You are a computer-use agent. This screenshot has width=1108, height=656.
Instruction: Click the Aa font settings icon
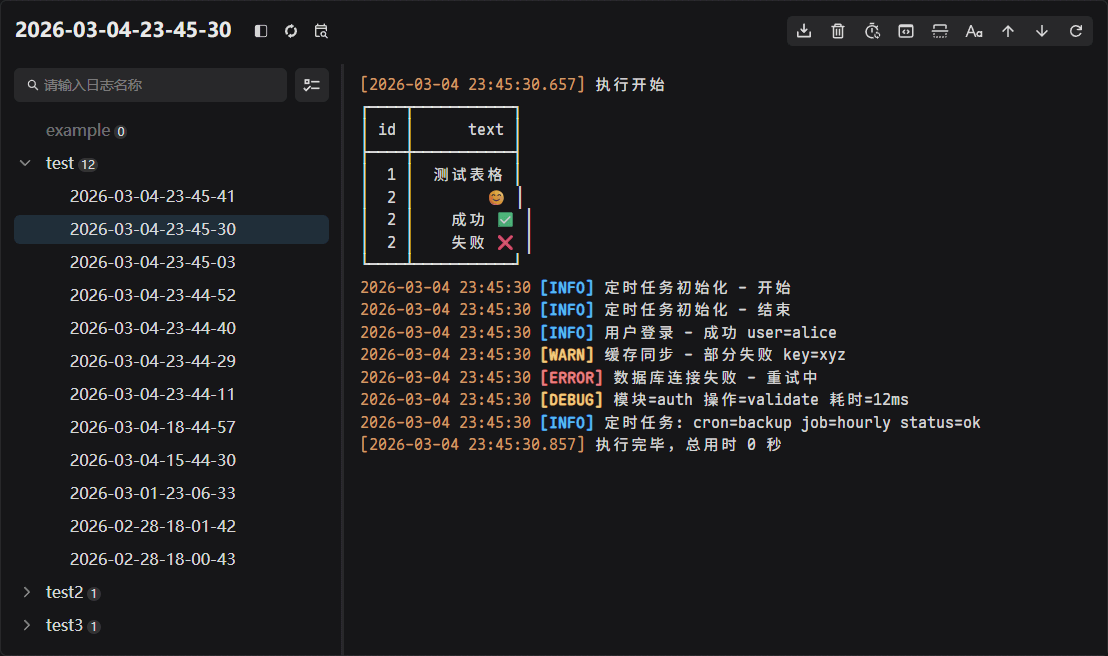pyautogui.click(x=973, y=31)
